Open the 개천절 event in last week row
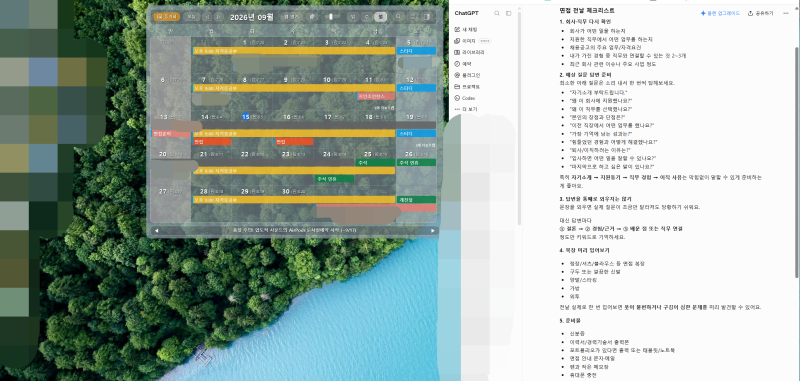800x381 pixels. tap(417, 200)
